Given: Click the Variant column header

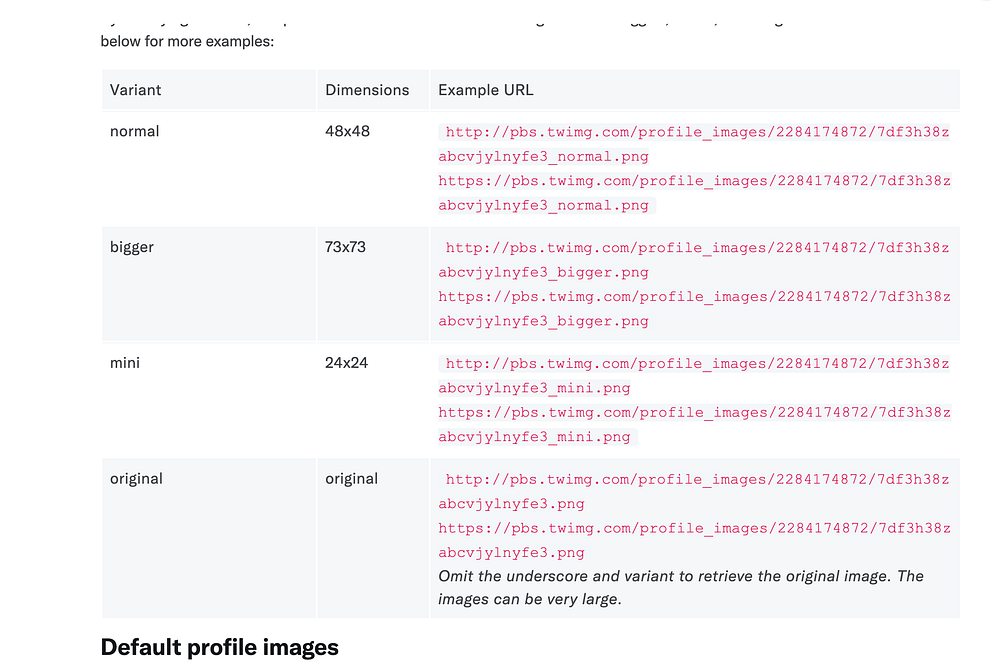Looking at the screenshot, I should (136, 90).
